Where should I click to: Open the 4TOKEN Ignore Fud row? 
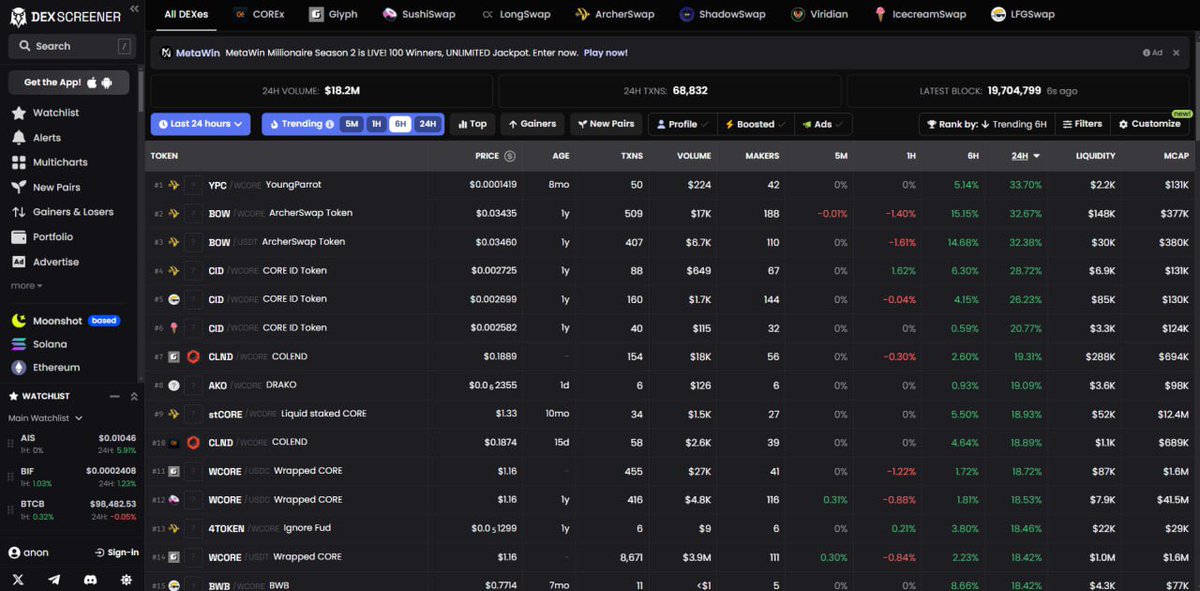tap(673, 528)
